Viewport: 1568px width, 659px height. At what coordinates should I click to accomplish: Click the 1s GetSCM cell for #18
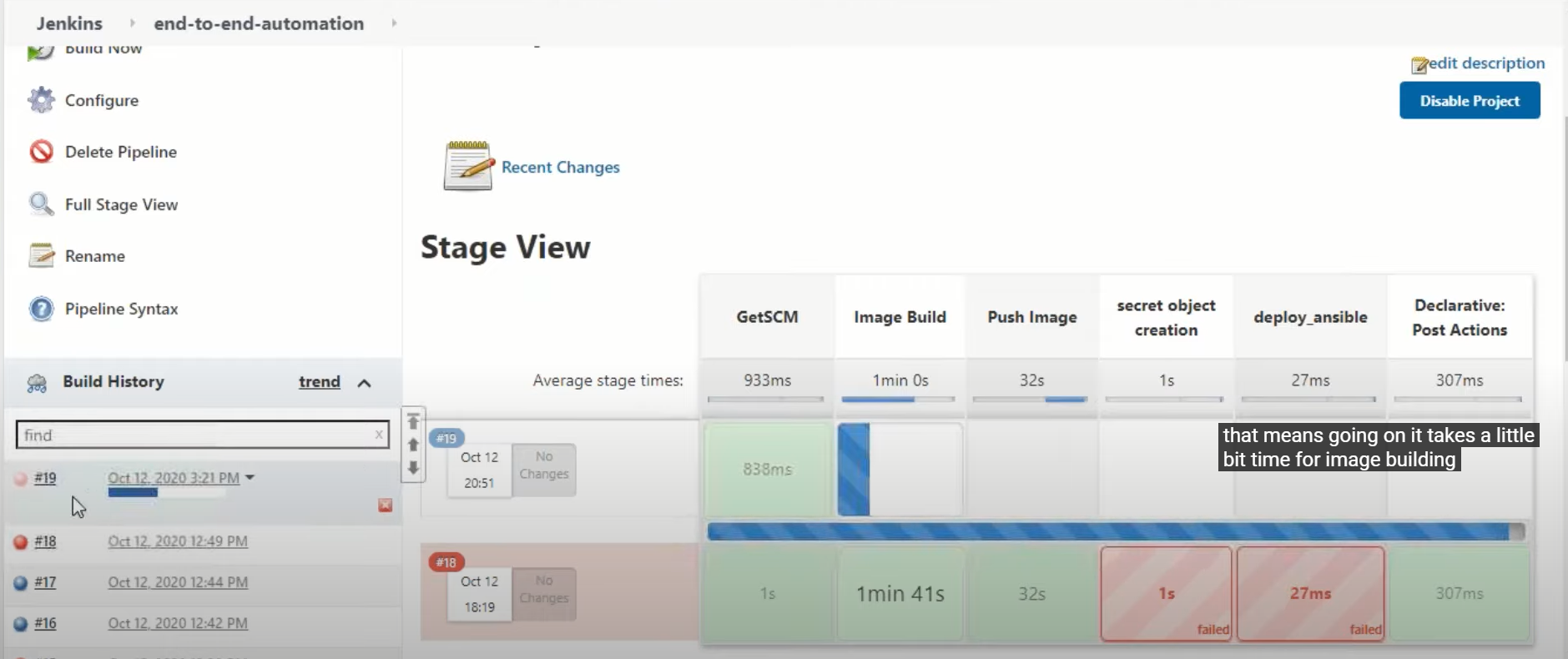click(x=768, y=594)
